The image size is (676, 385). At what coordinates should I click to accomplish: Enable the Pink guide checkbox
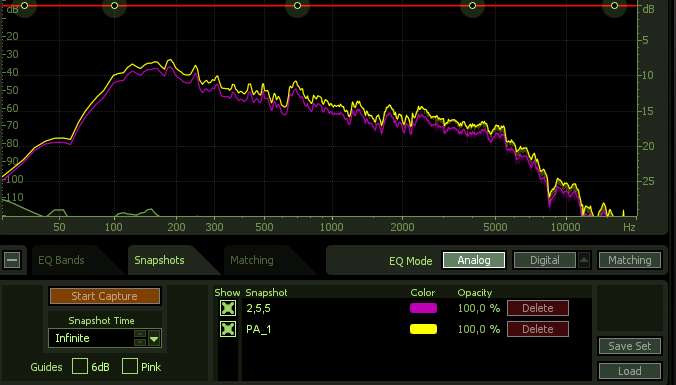130,366
